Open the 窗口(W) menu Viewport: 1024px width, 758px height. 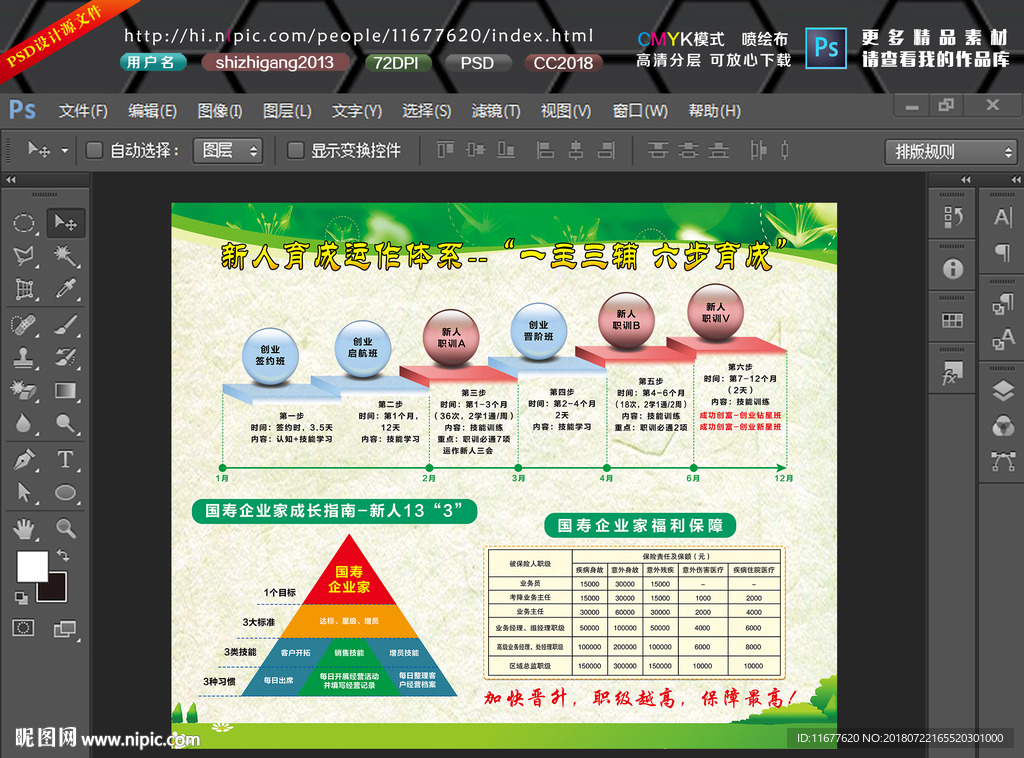640,111
